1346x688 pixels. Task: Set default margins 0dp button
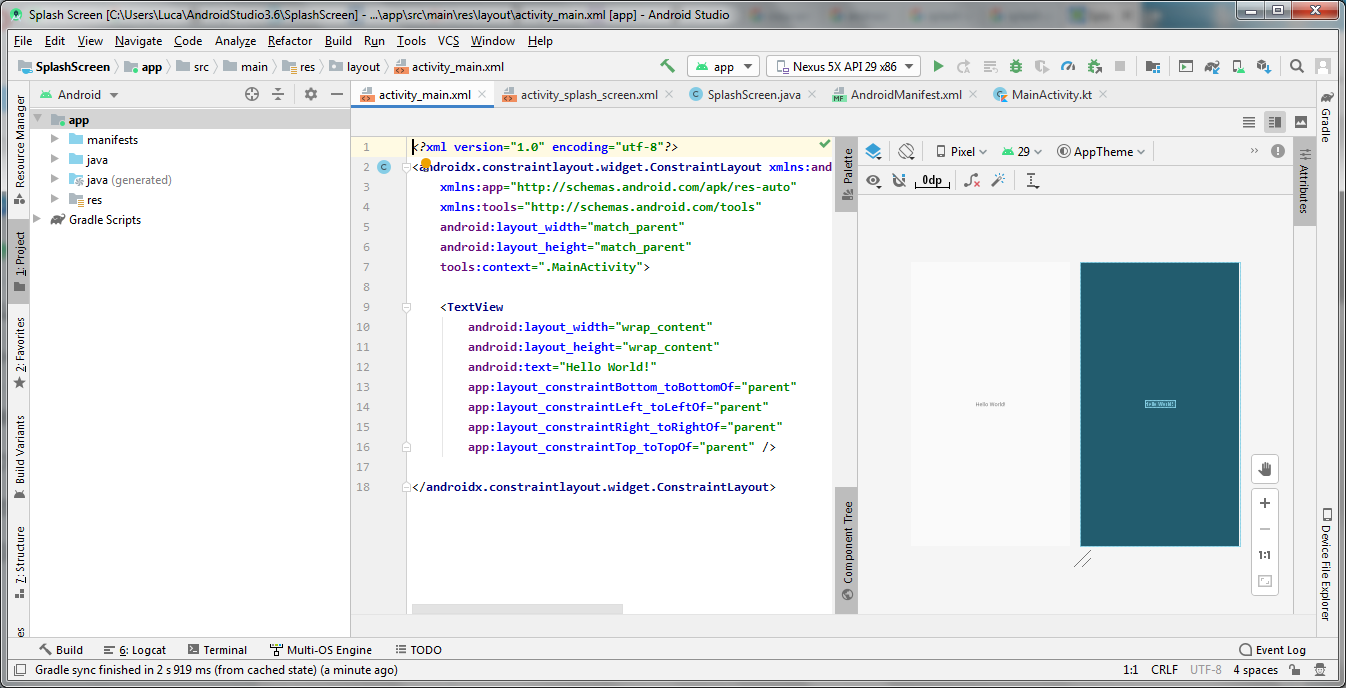tap(931, 180)
